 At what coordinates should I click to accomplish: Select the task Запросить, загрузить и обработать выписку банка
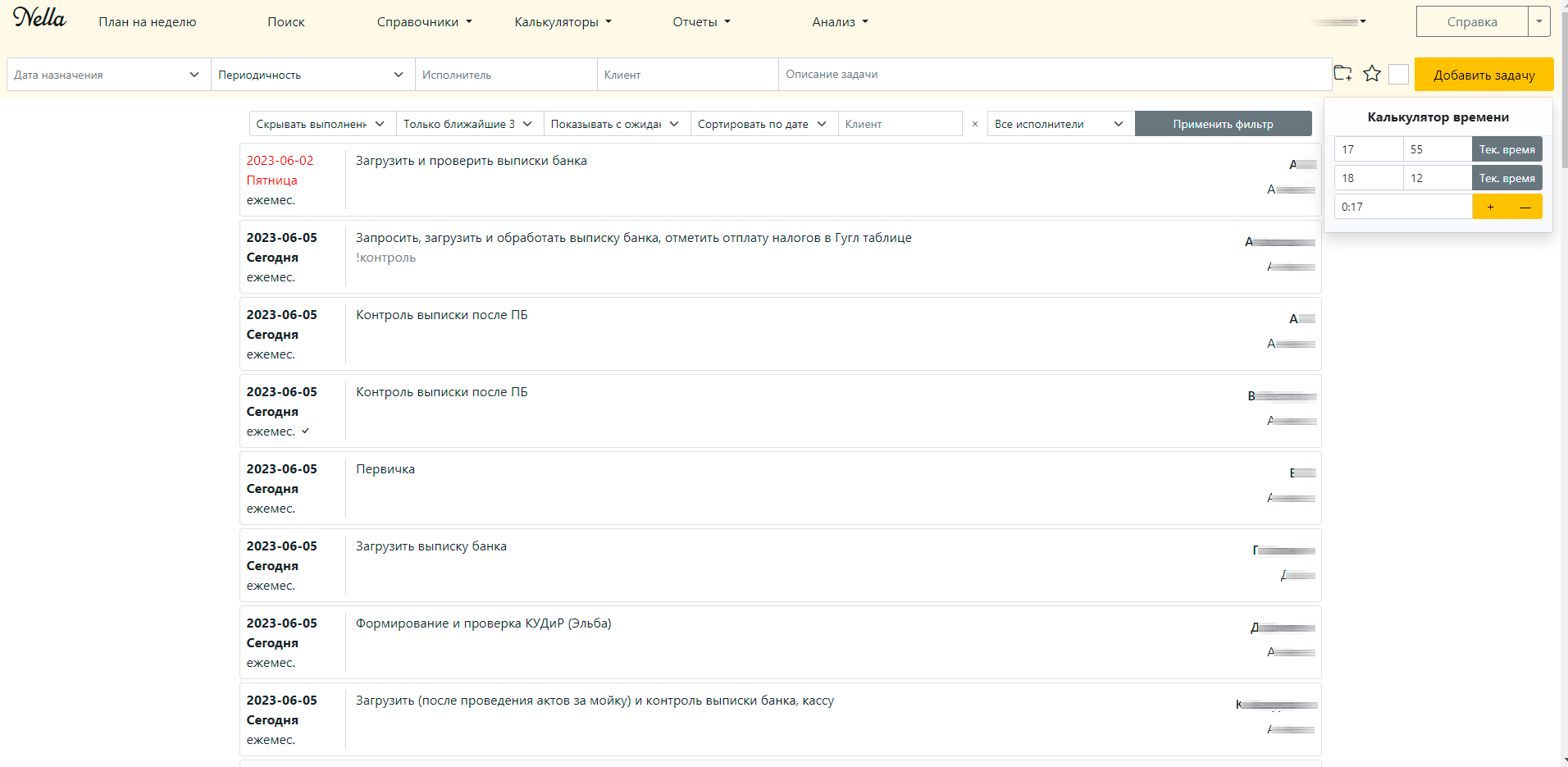point(780,257)
